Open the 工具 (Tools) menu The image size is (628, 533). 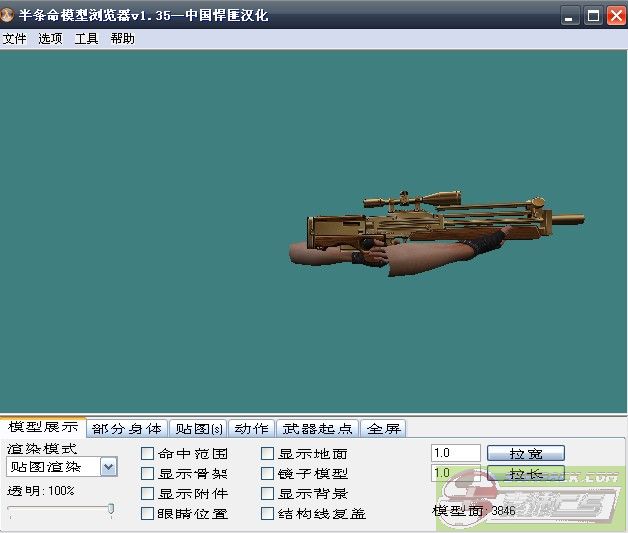(87, 39)
